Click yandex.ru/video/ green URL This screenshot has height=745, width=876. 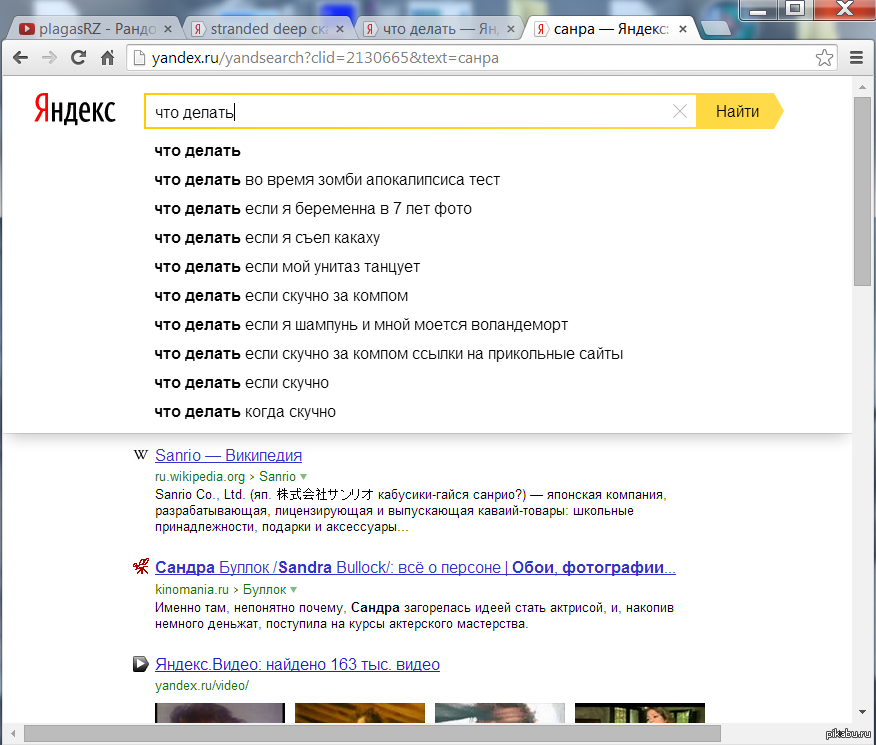pos(202,685)
